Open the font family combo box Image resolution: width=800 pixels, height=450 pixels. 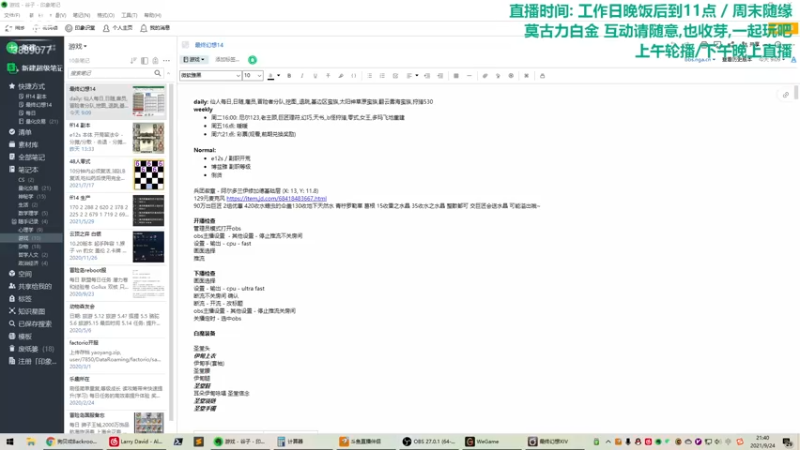210,76
